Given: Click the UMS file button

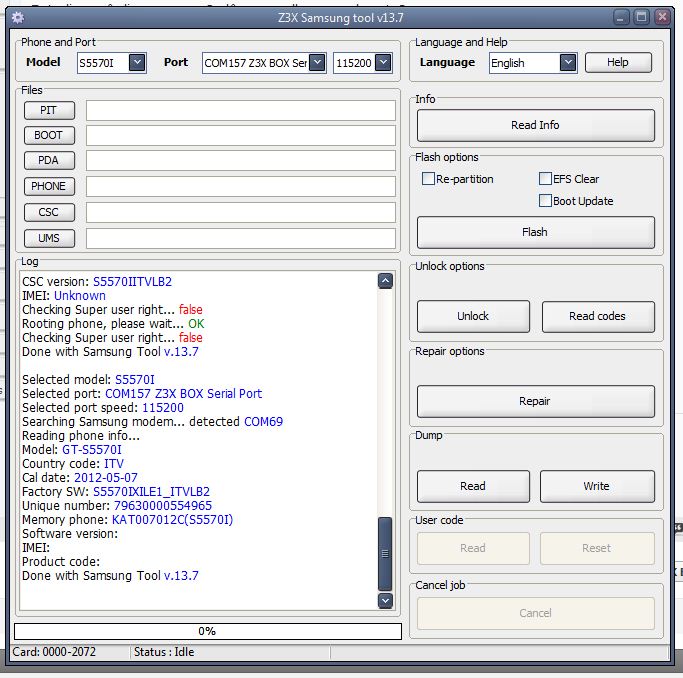Looking at the screenshot, I should (x=49, y=238).
